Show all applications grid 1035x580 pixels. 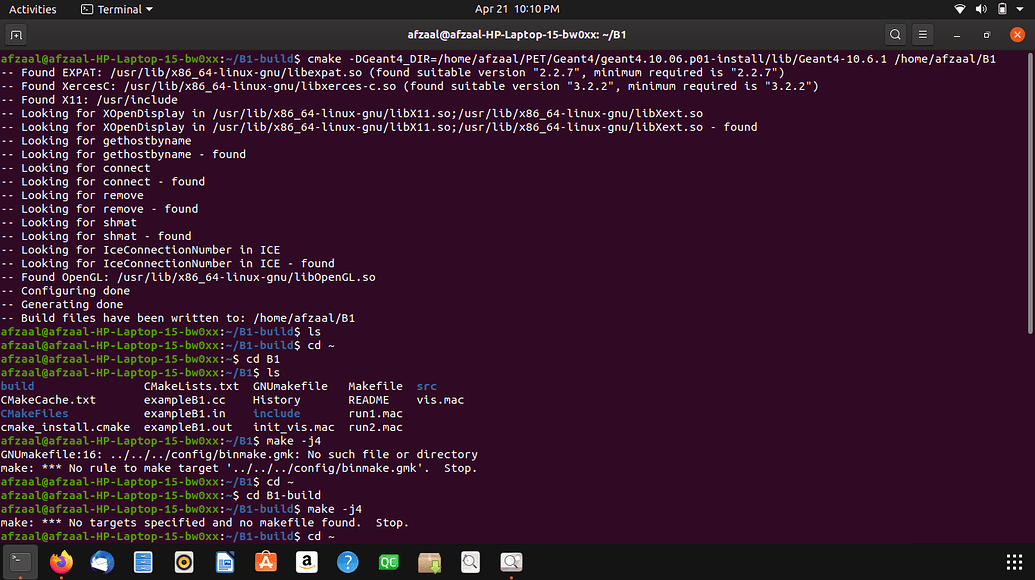(1012, 563)
